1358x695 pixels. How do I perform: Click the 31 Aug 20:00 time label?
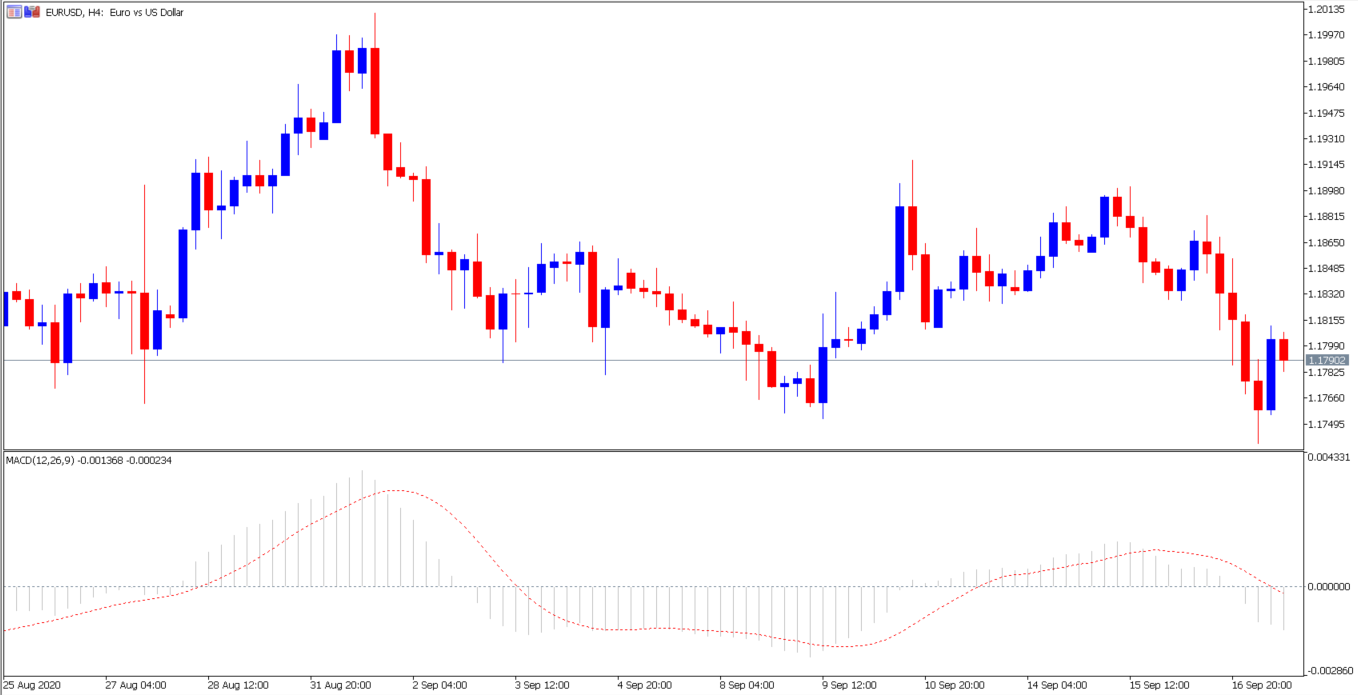341,687
